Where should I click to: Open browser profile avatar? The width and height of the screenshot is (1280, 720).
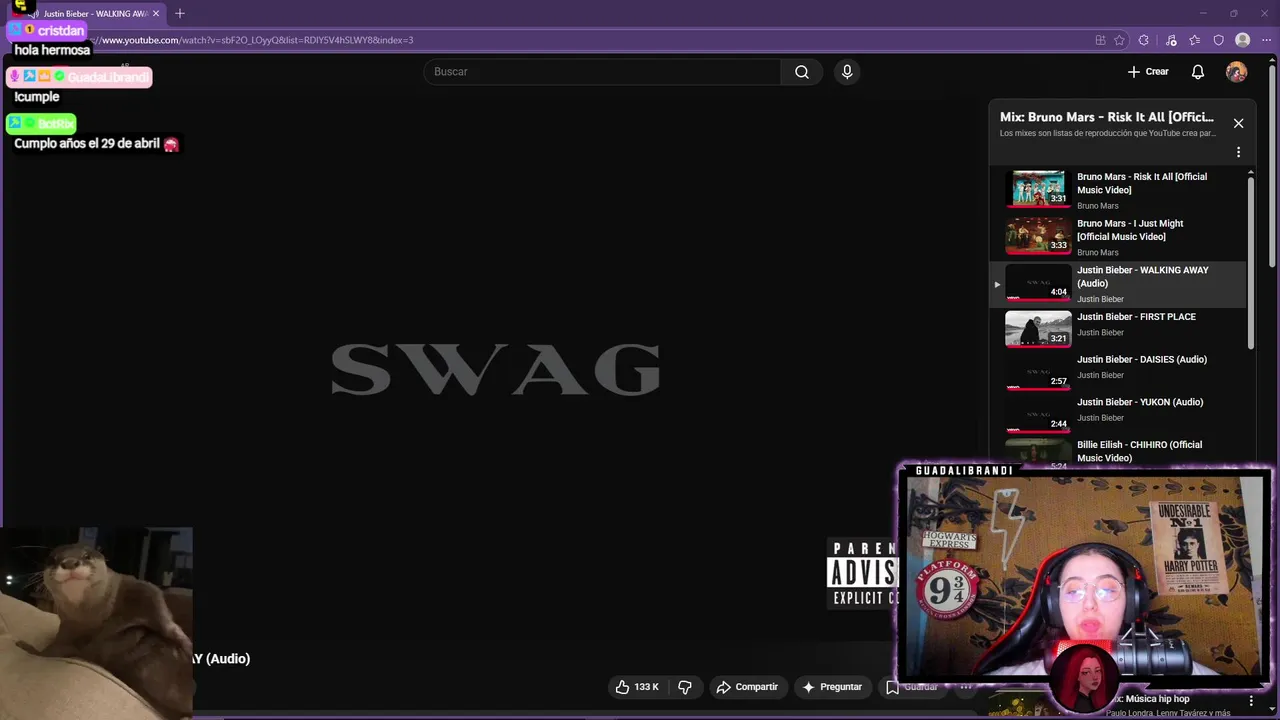pos(1242,40)
